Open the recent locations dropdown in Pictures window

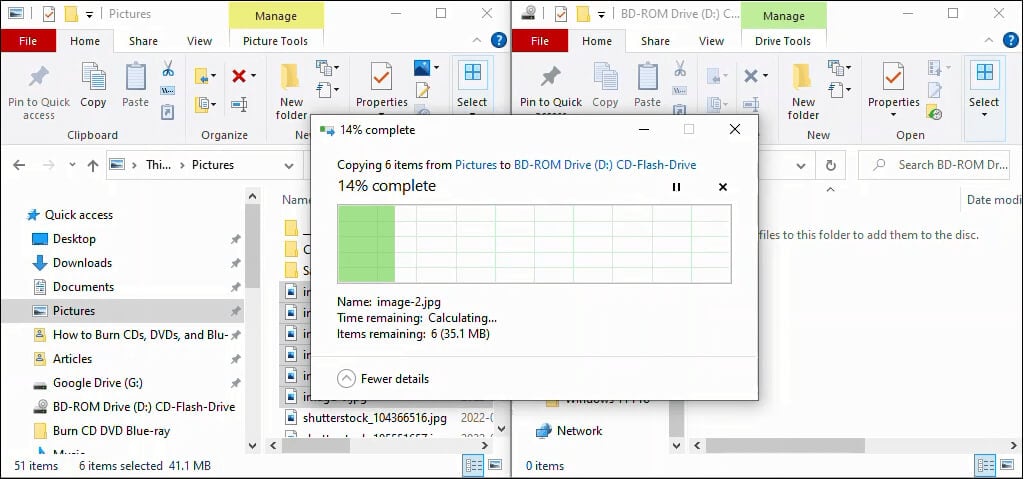point(72,165)
